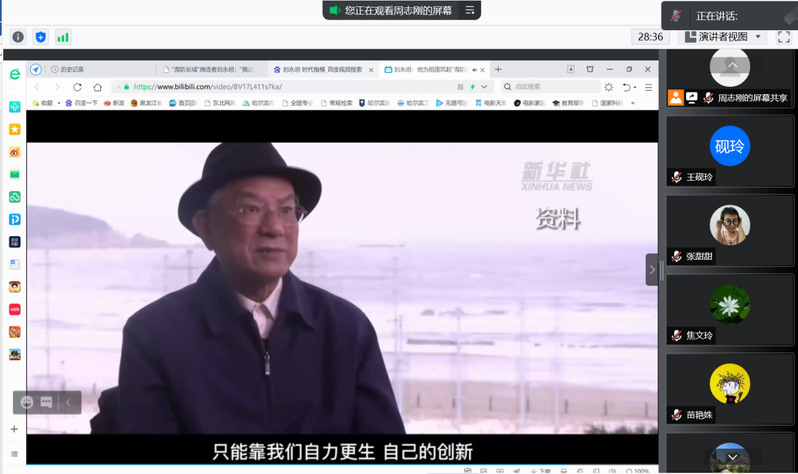Open 东北网 bookmark
Screen dimensions: 798x474
coord(220,103)
